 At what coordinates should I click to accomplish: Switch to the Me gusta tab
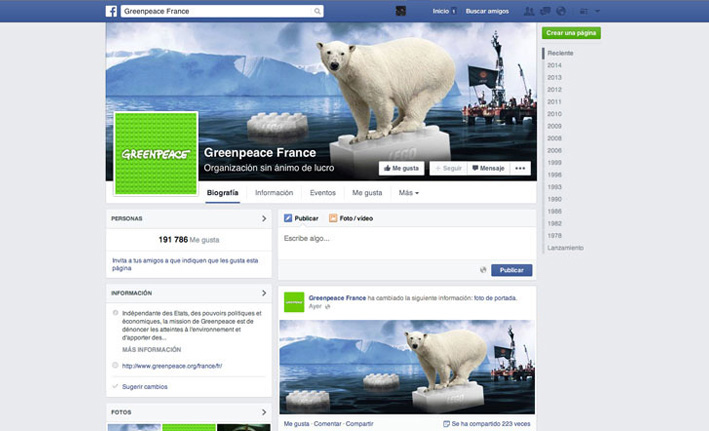point(367,193)
